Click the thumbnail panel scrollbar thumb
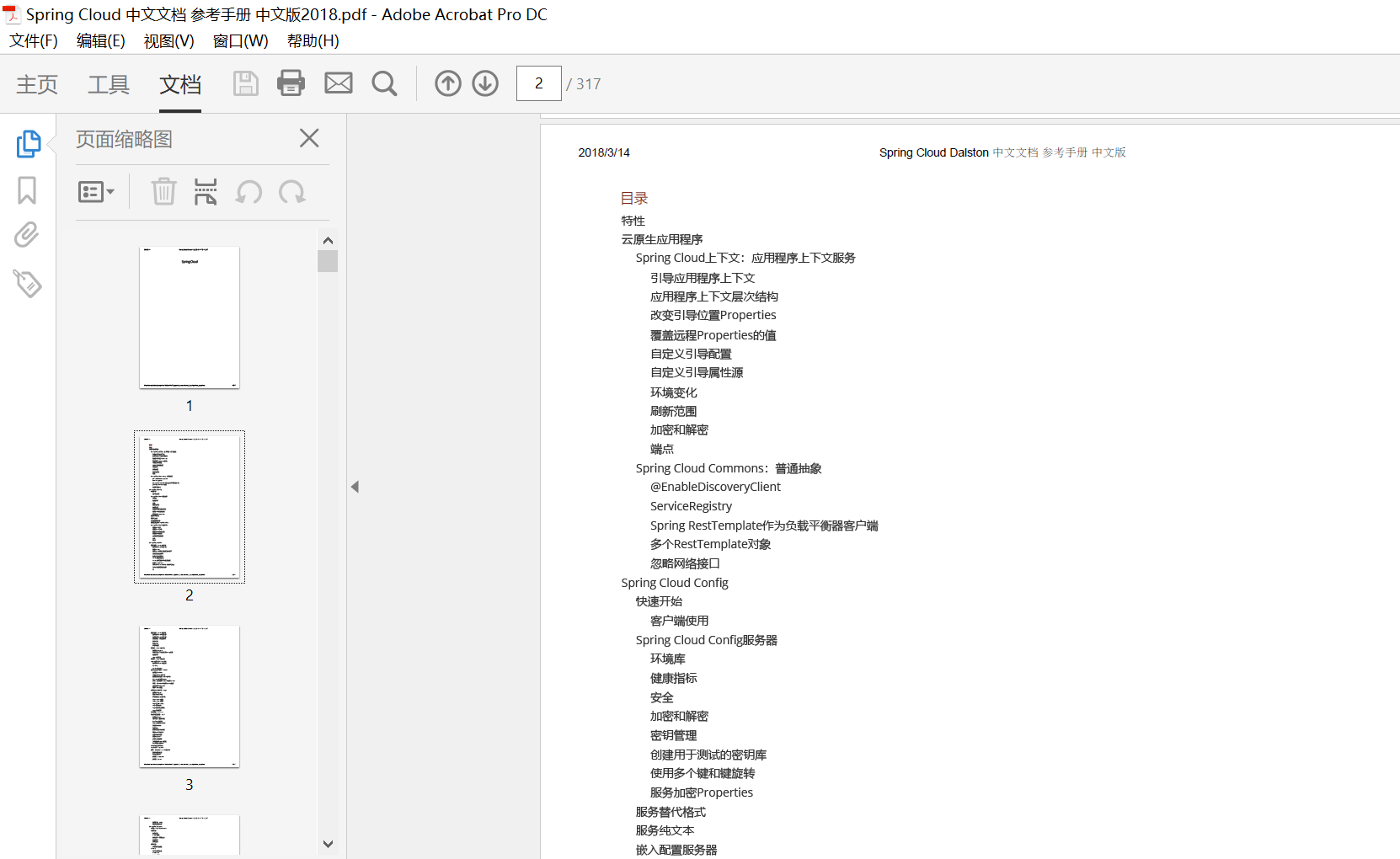This screenshot has height=859, width=1400. (x=328, y=261)
